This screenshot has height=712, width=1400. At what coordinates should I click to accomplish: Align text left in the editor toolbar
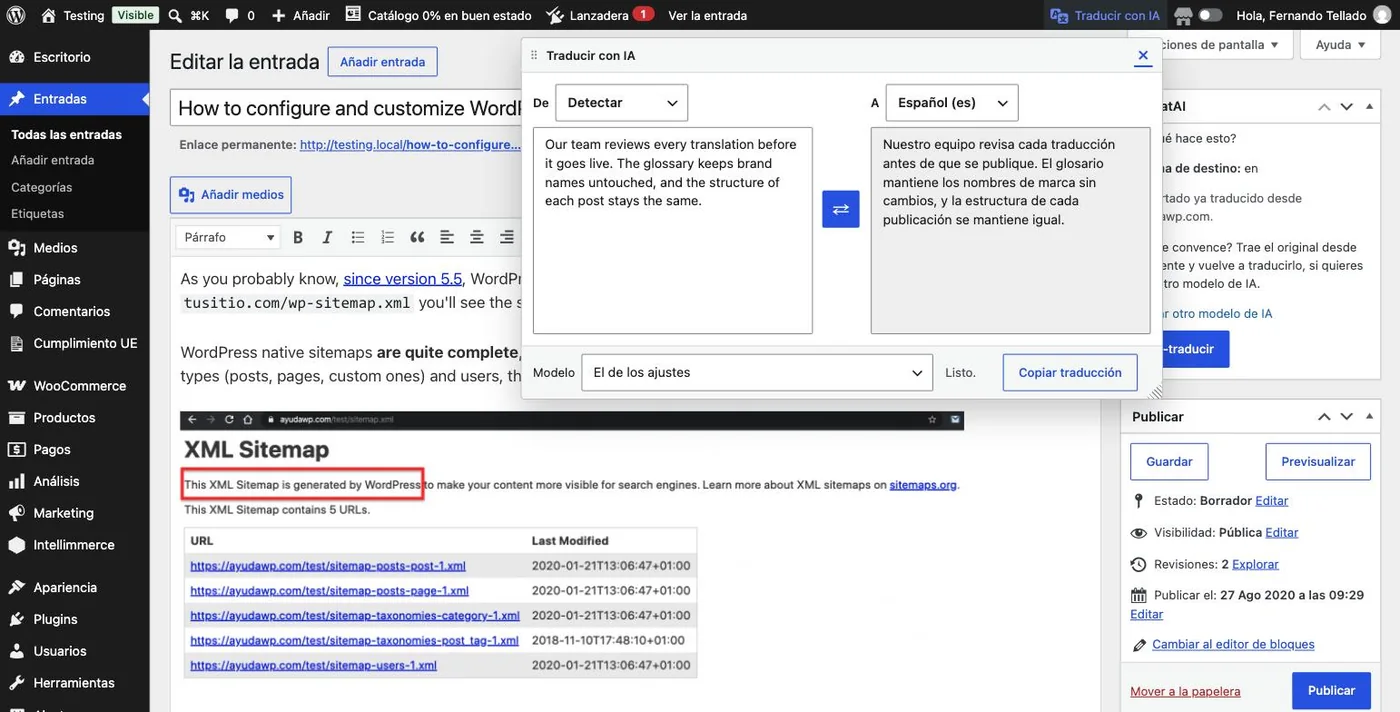click(447, 237)
